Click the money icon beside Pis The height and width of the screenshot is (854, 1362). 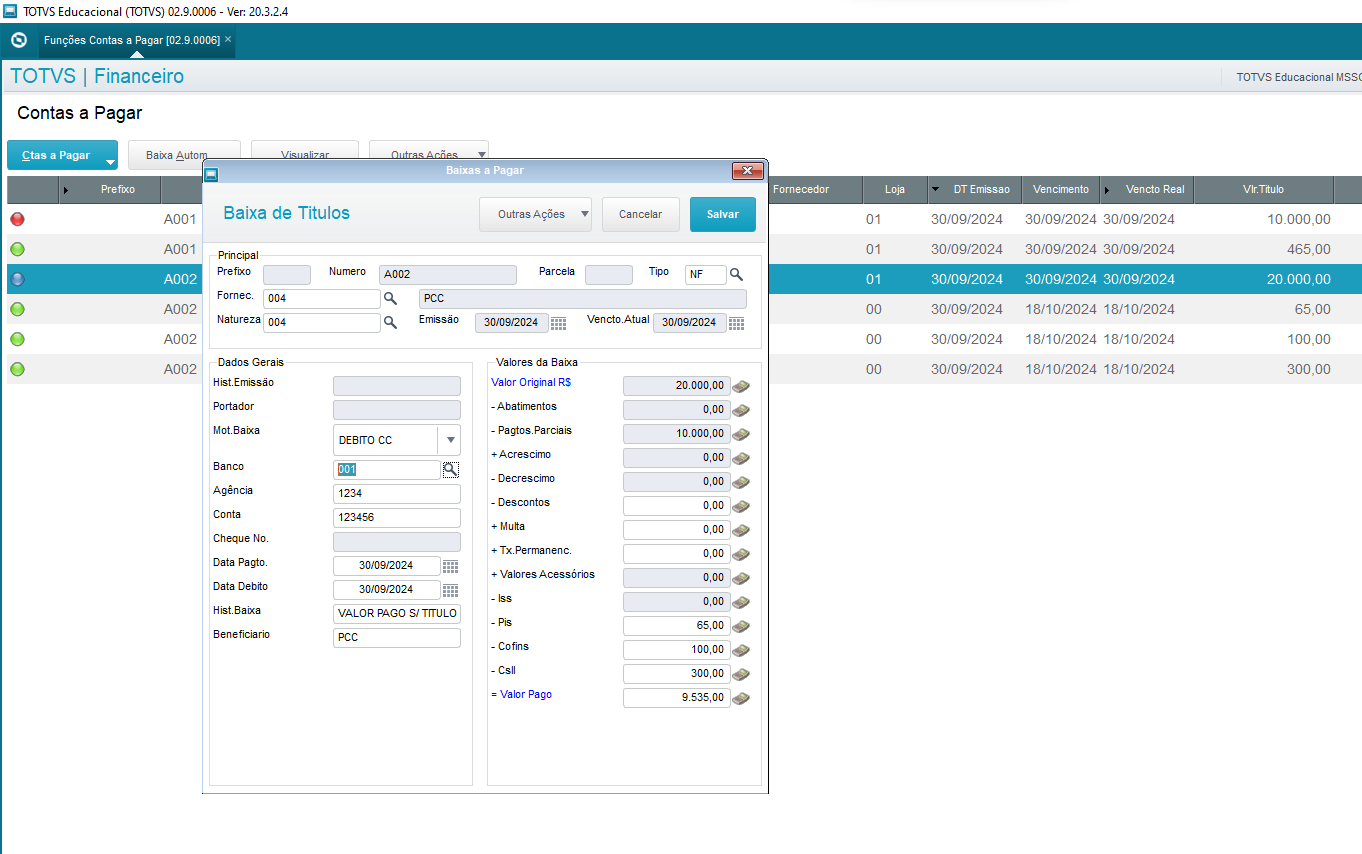[741, 626]
